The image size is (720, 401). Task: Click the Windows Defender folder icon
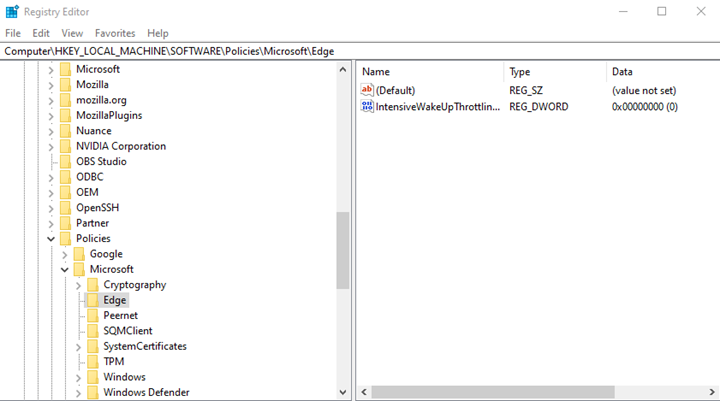pos(93,392)
